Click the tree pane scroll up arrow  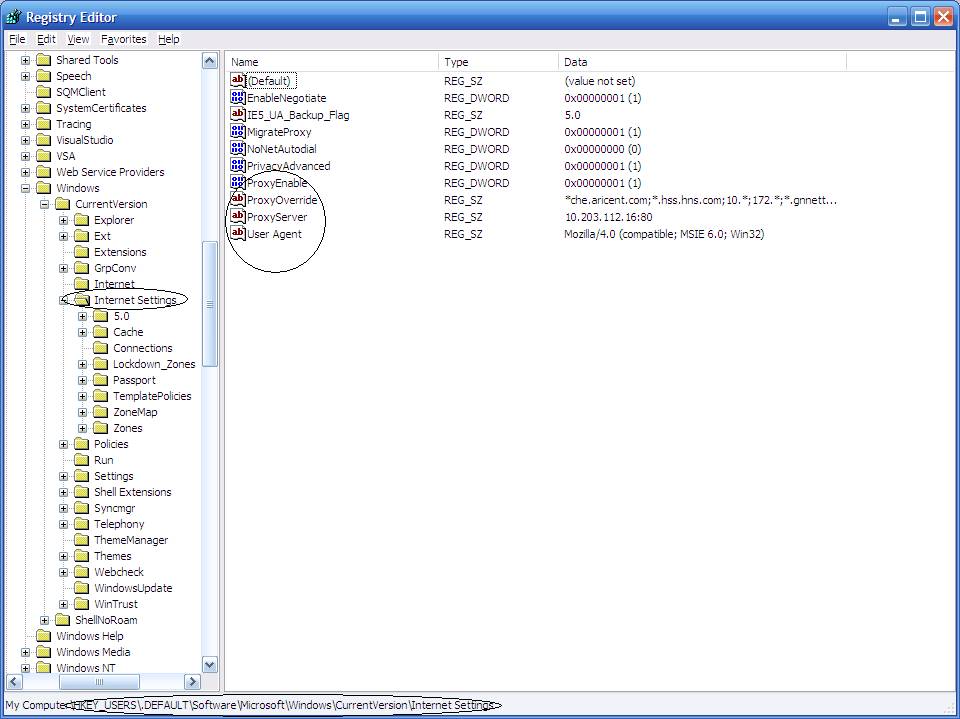pos(209,61)
